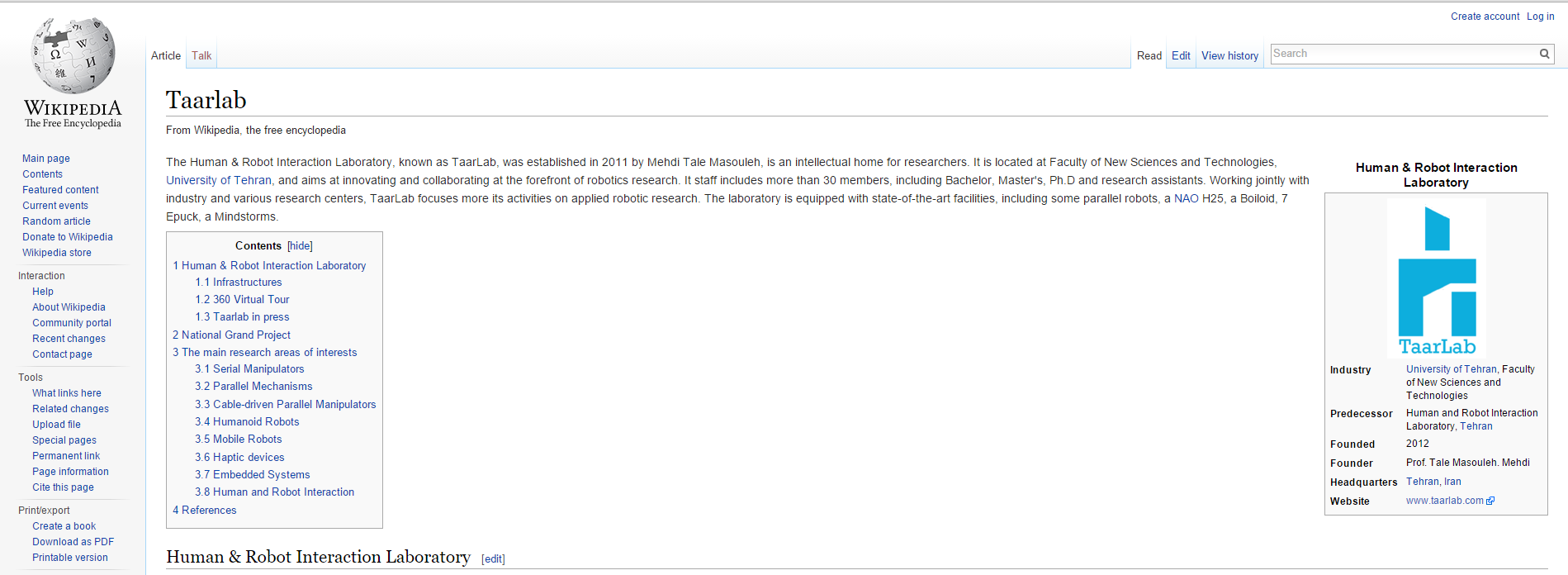Image resolution: width=1568 pixels, height=575 pixels.
Task: Load a Random article
Action: tap(56, 221)
